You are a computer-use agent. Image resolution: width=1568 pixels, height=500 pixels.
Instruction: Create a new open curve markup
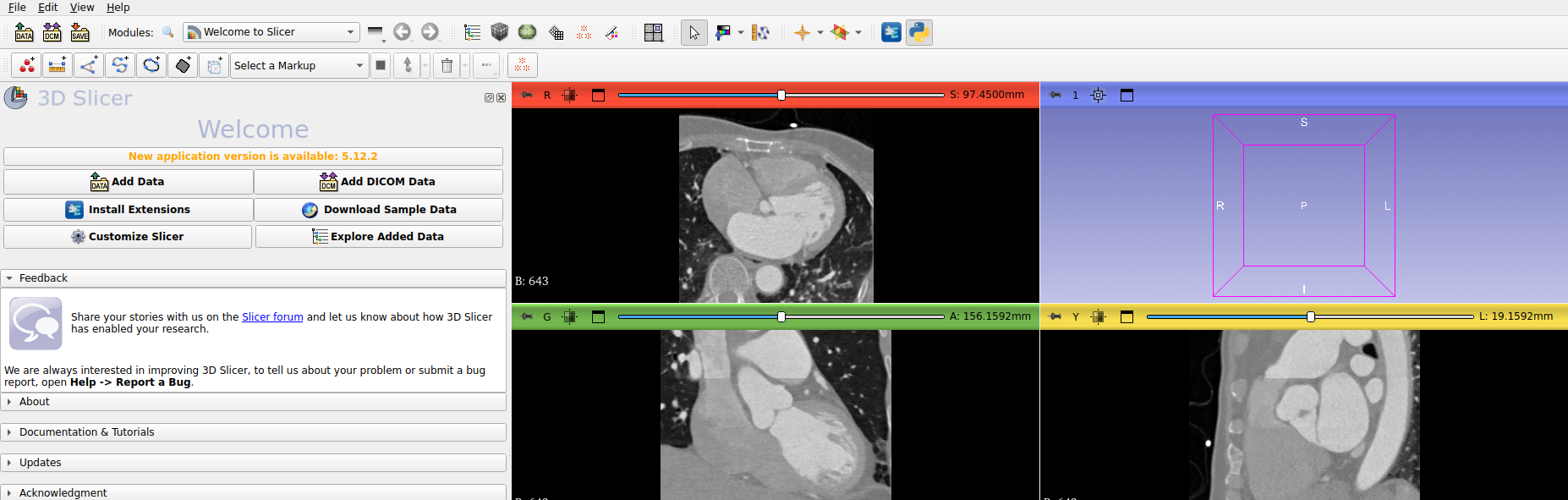coord(120,65)
